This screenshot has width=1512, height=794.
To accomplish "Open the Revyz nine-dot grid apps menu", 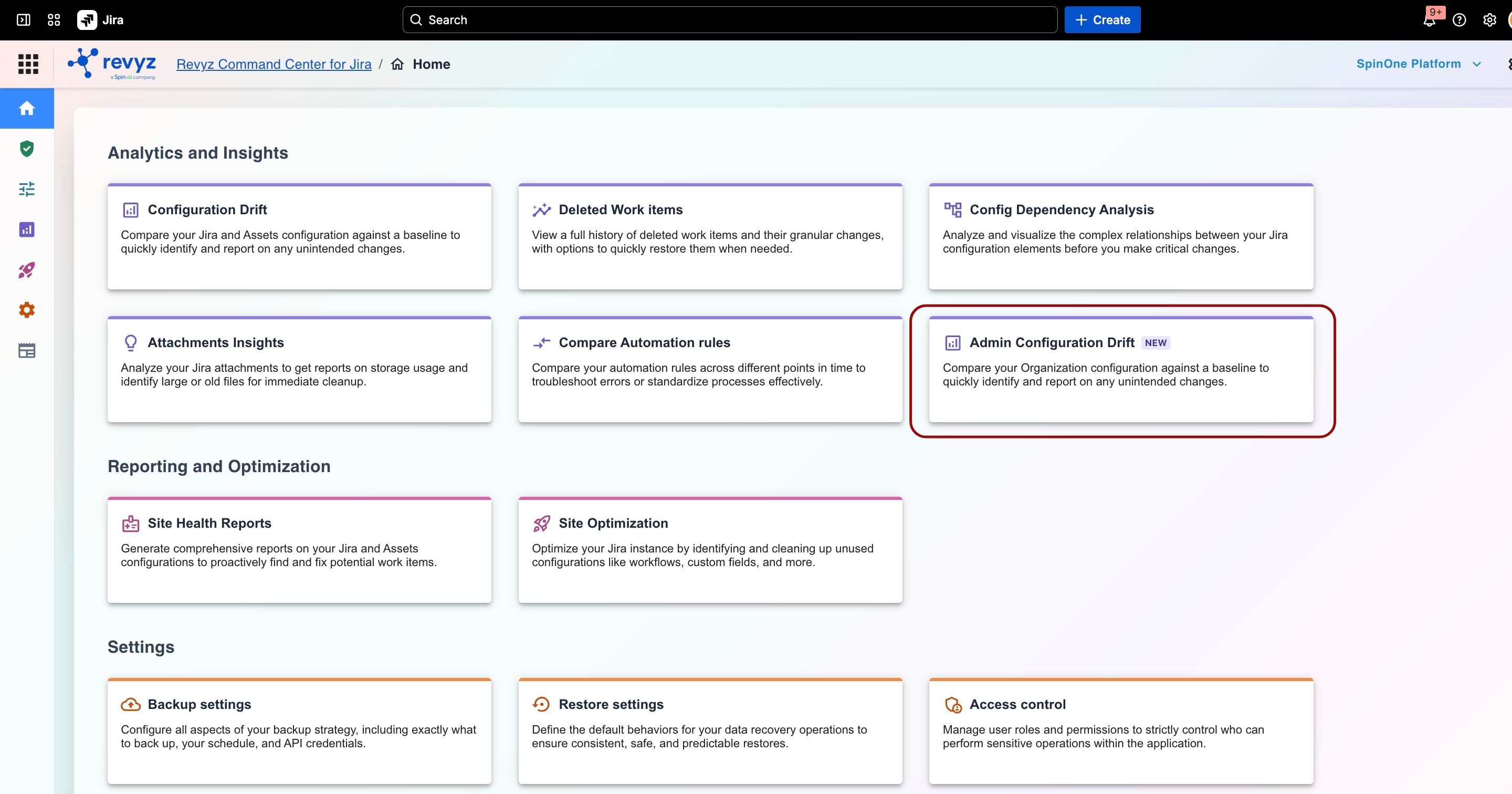I will (28, 64).
